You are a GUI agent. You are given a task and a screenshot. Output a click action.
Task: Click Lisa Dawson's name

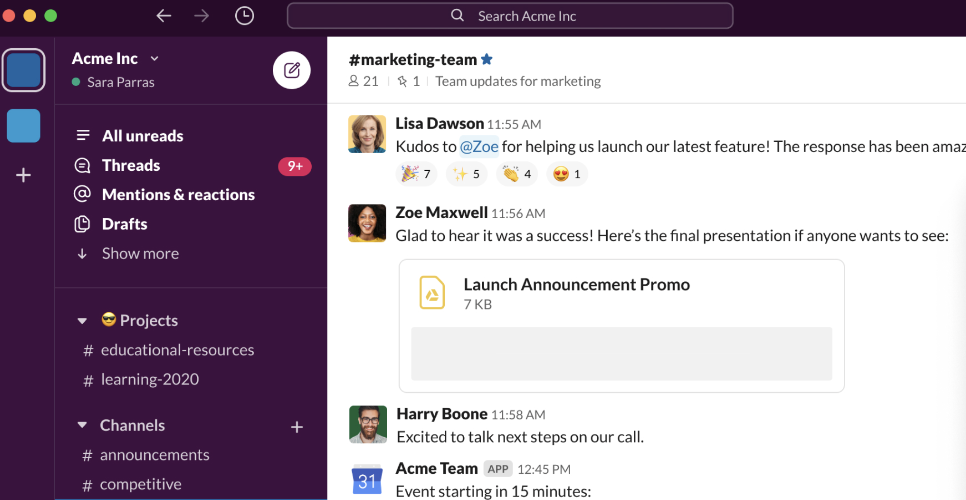click(x=439, y=123)
